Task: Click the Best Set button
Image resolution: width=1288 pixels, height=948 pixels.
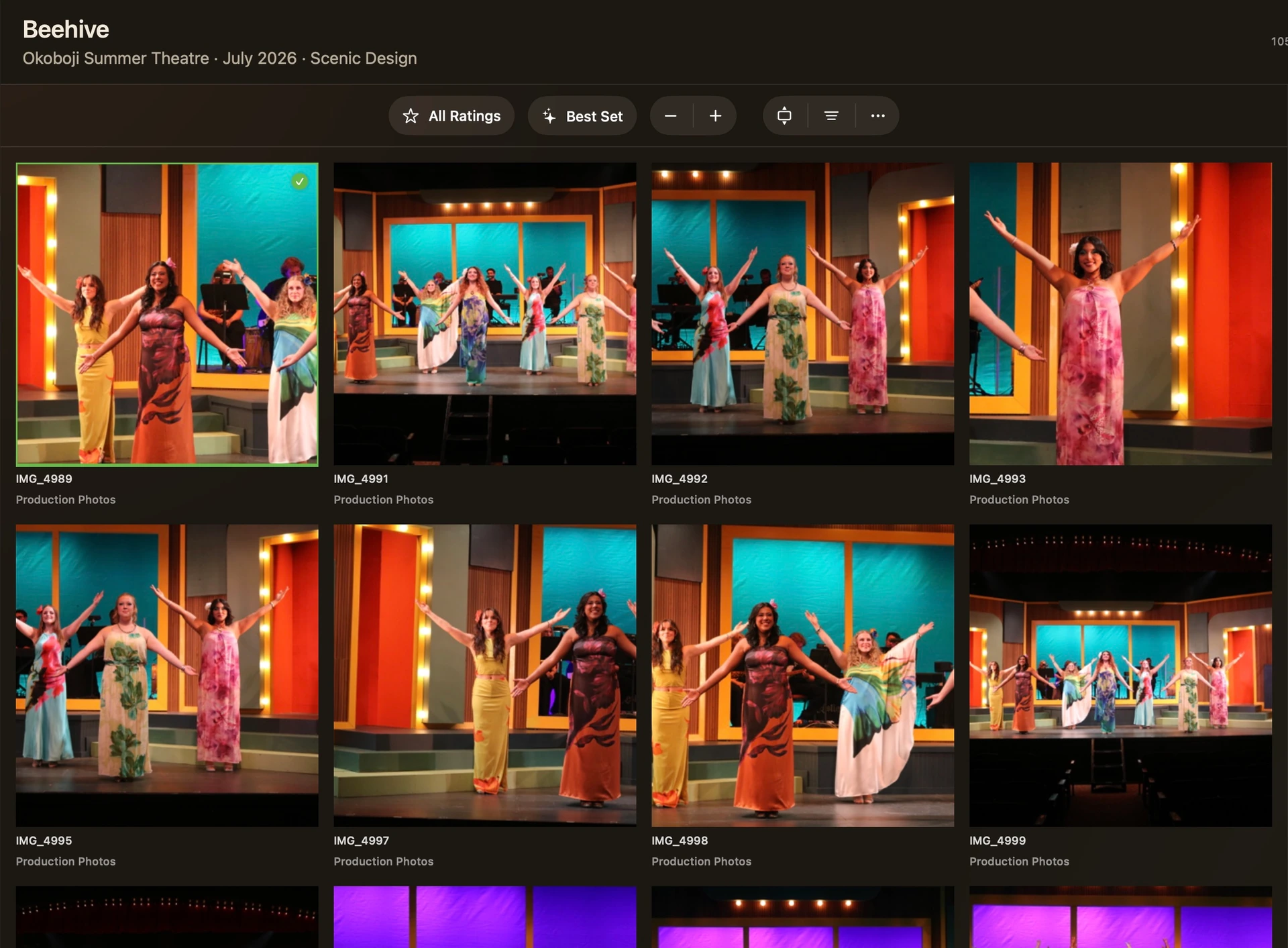Action: click(582, 116)
